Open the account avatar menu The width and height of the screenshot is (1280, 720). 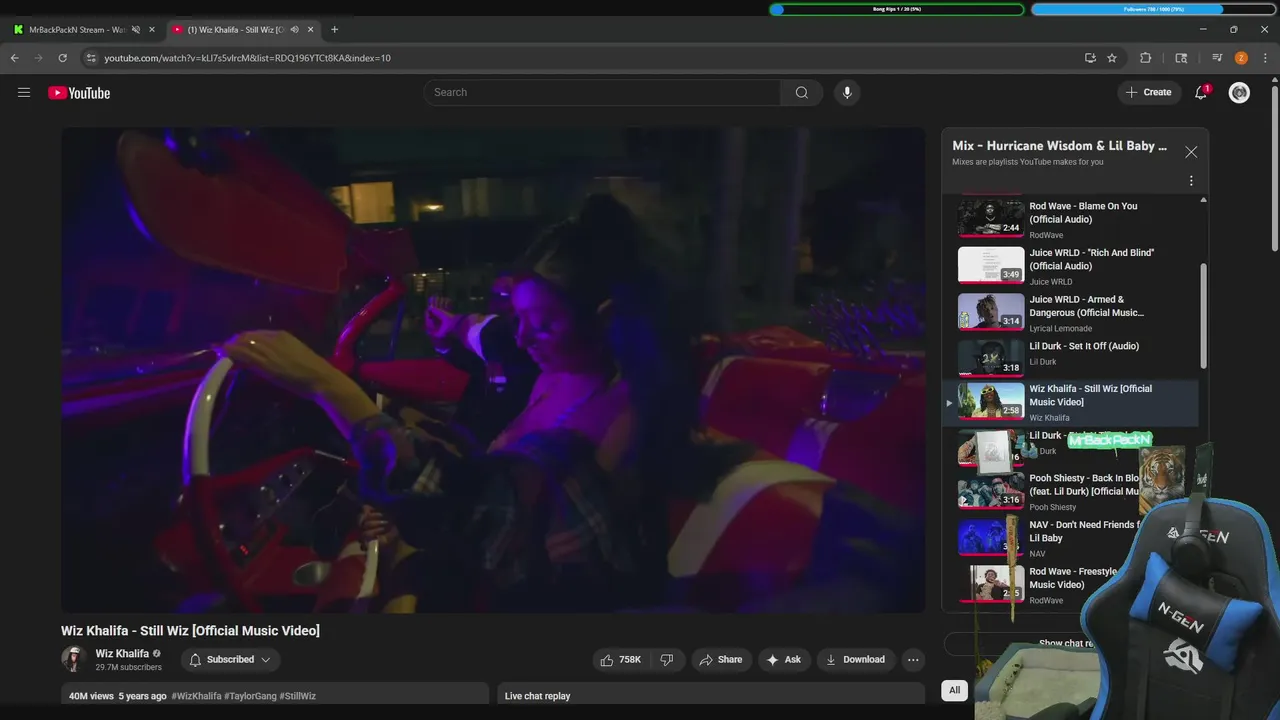point(1239,93)
